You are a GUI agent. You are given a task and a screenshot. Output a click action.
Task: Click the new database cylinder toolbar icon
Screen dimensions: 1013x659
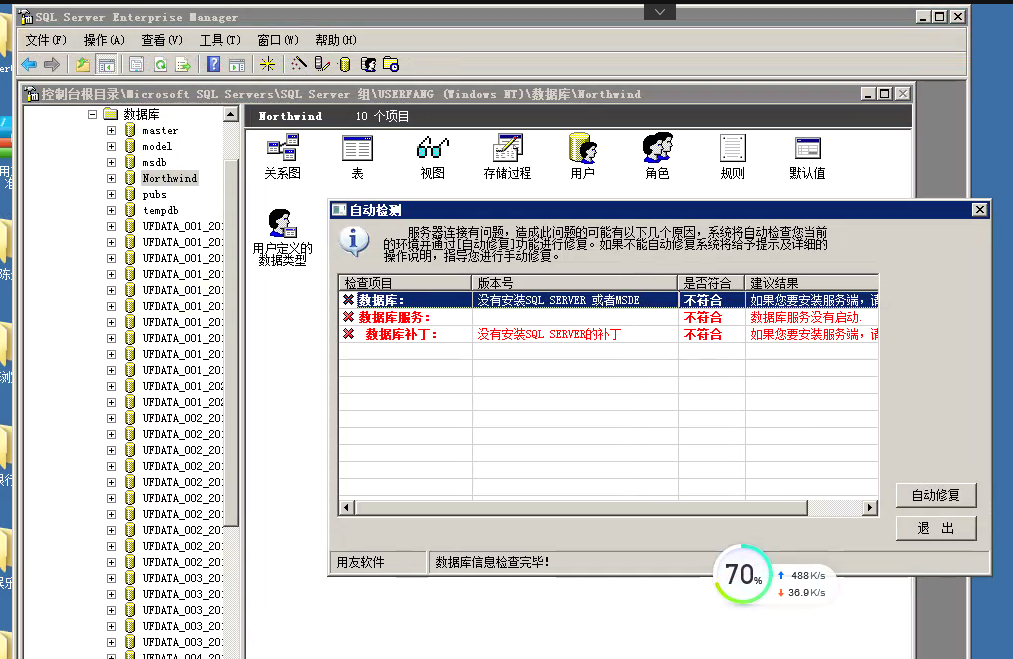click(345, 64)
